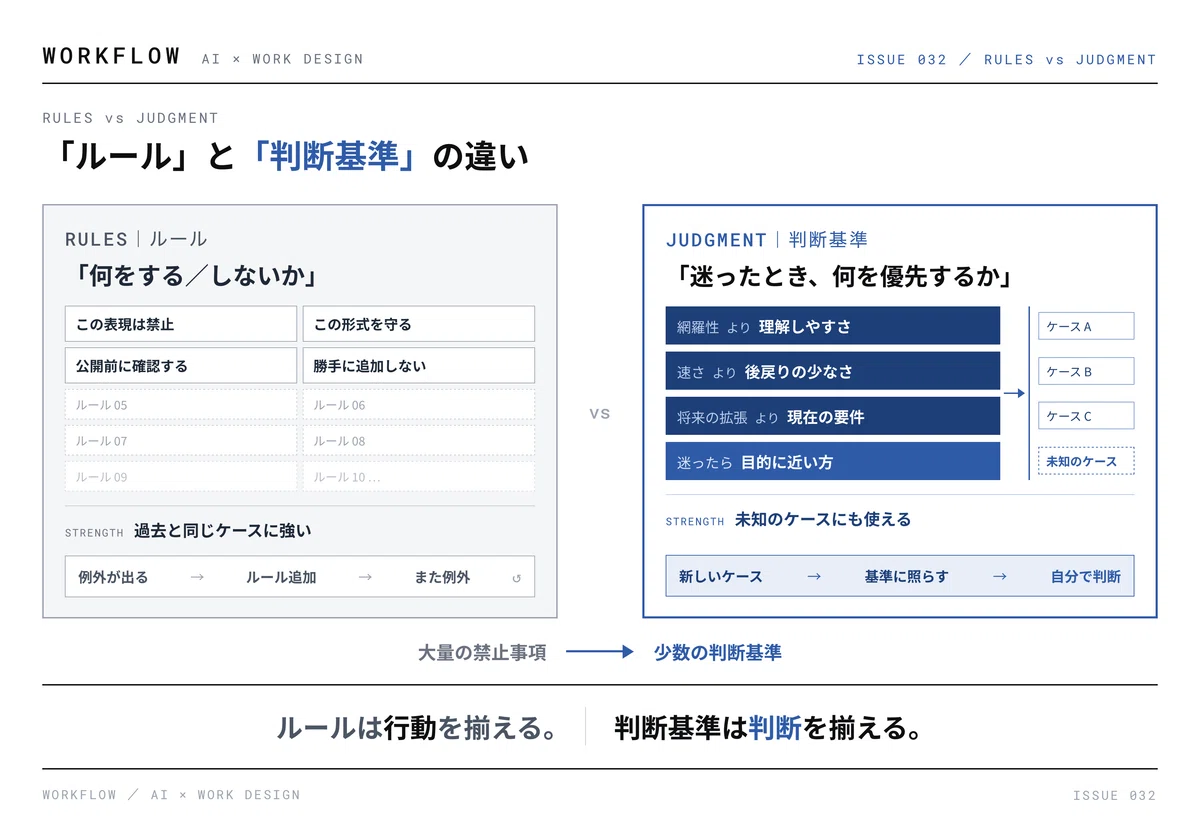
Task: Click the sentence 'ルールは行動を揃える。'
Action: pyautogui.click(x=417, y=728)
